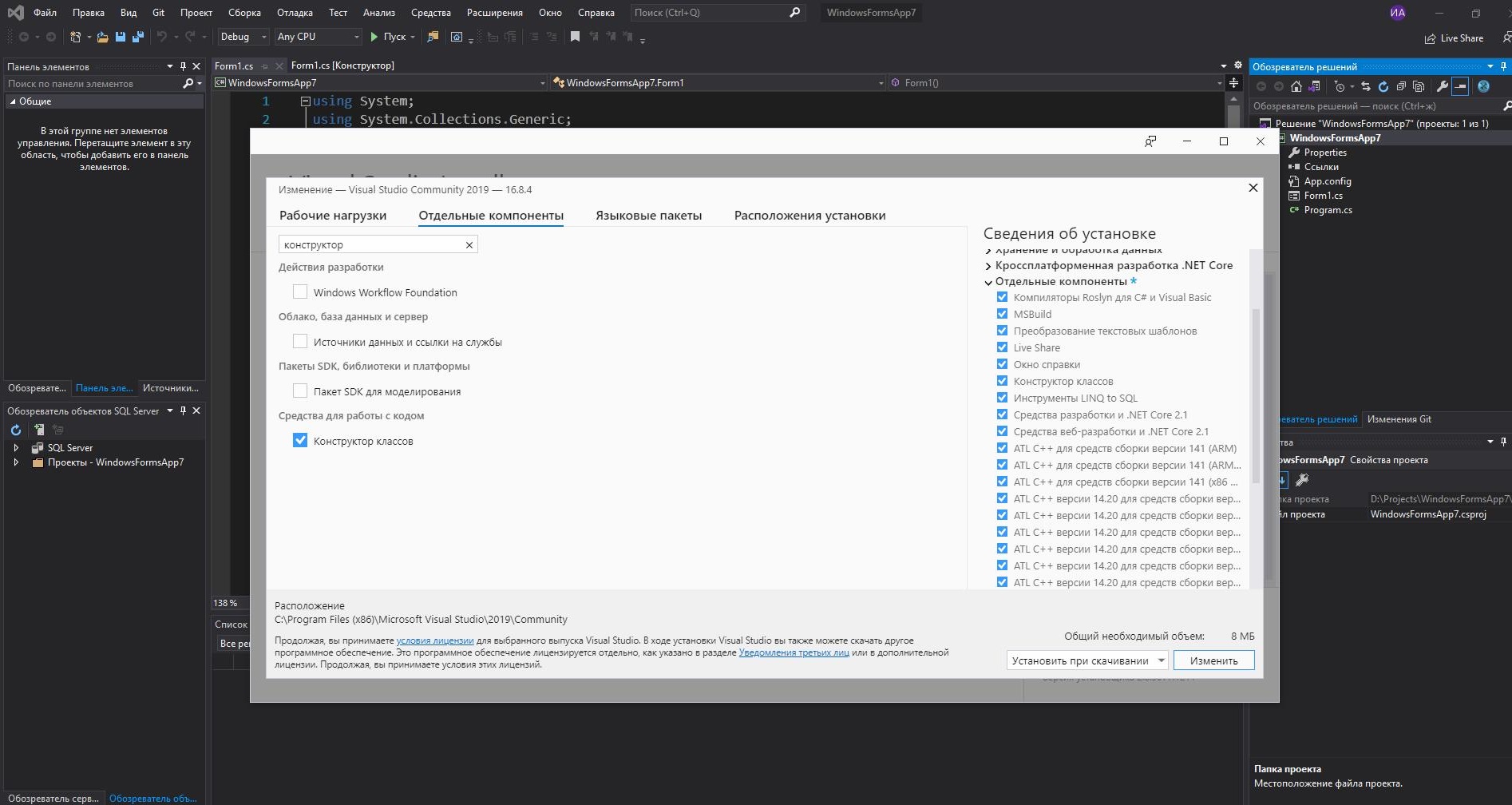Check 'Источники данных и ссылки на службы'
This screenshot has height=805, width=1512.
[x=300, y=342]
